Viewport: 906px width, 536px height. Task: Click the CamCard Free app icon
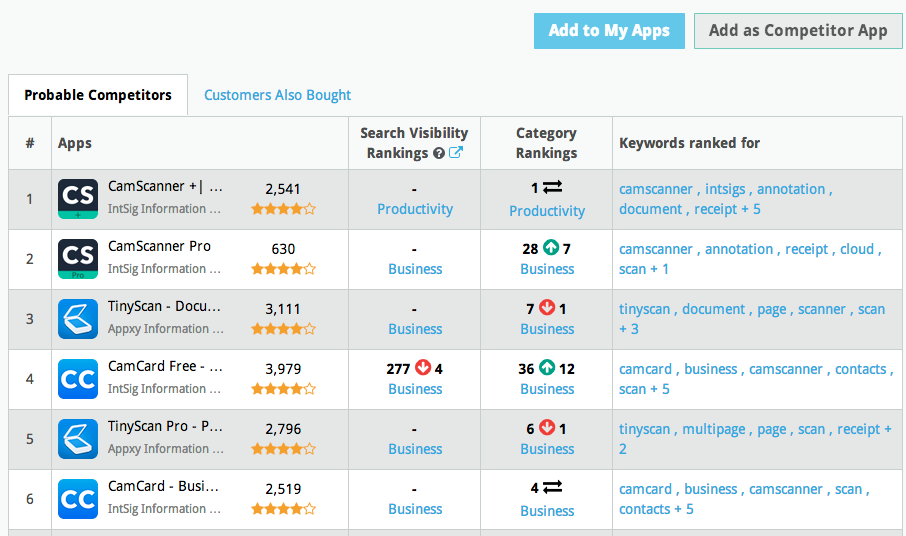click(78, 379)
